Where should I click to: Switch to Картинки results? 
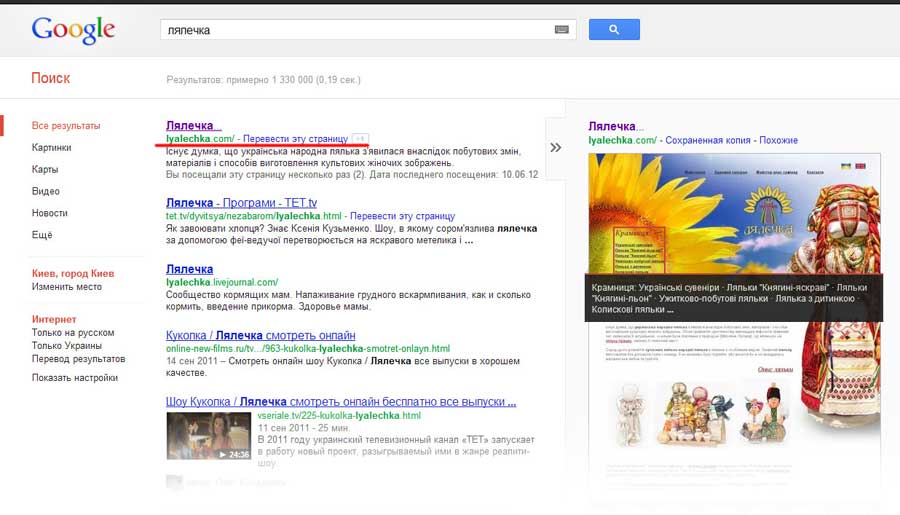52,148
